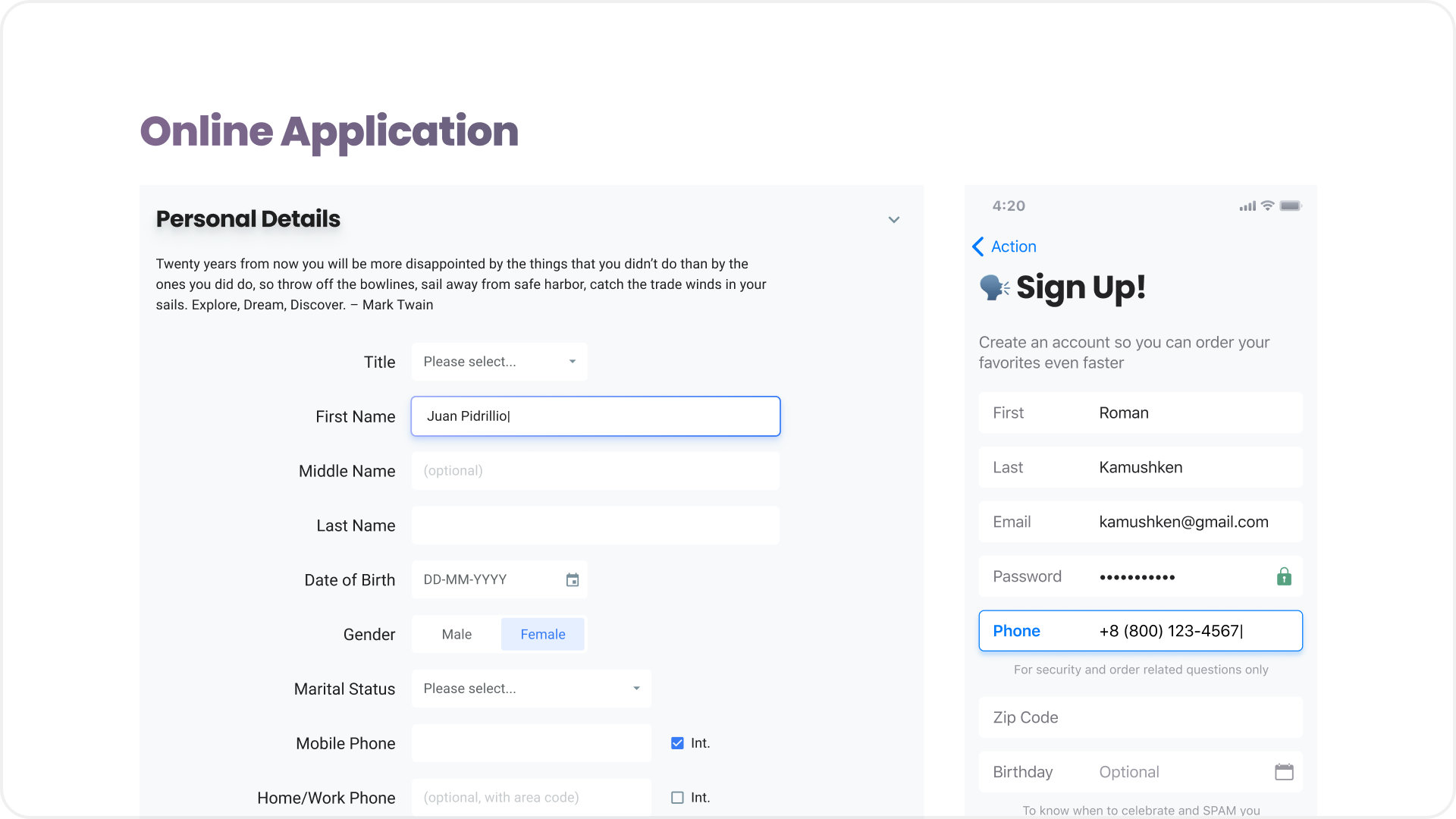Click the cellular signal bars icon
This screenshot has width=1456, height=819.
coord(1246,206)
